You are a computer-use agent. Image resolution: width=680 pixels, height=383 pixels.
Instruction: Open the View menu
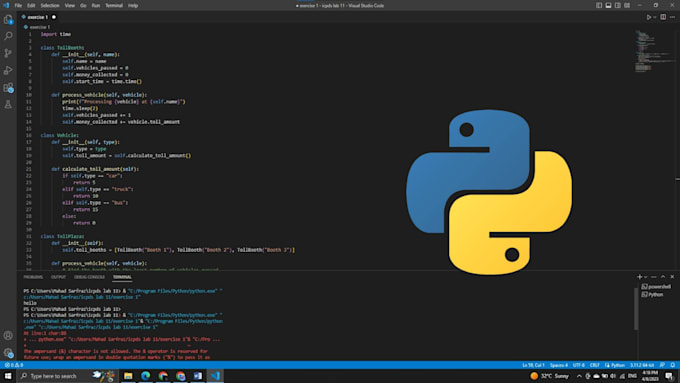pos(70,6)
